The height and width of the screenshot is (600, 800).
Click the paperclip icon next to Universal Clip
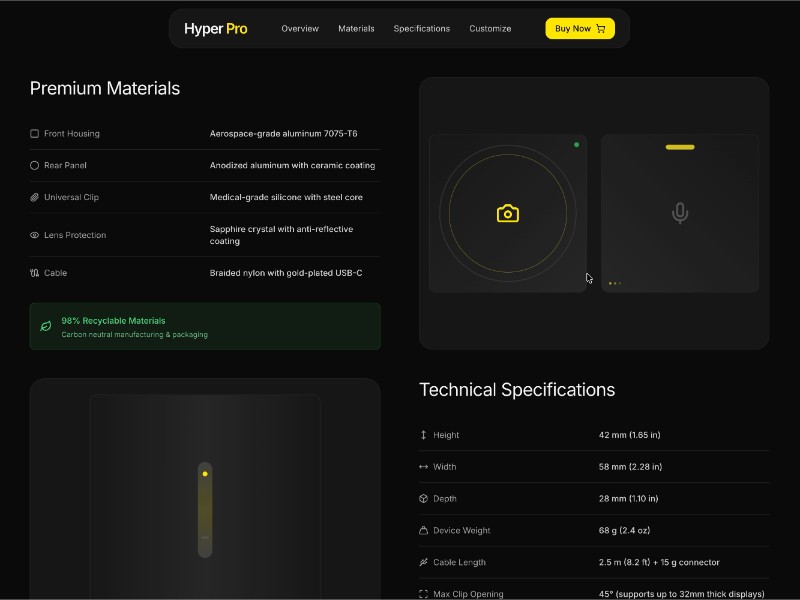tap(35, 197)
